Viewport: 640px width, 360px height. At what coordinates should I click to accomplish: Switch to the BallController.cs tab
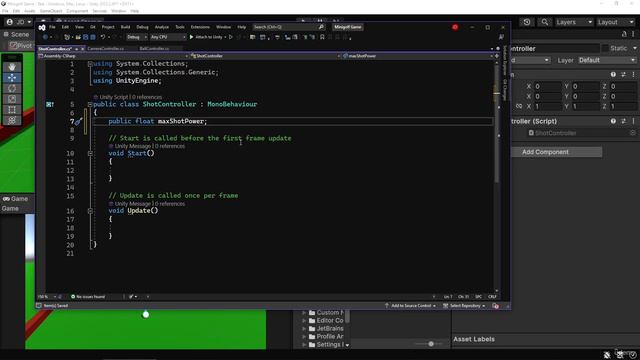click(x=154, y=49)
